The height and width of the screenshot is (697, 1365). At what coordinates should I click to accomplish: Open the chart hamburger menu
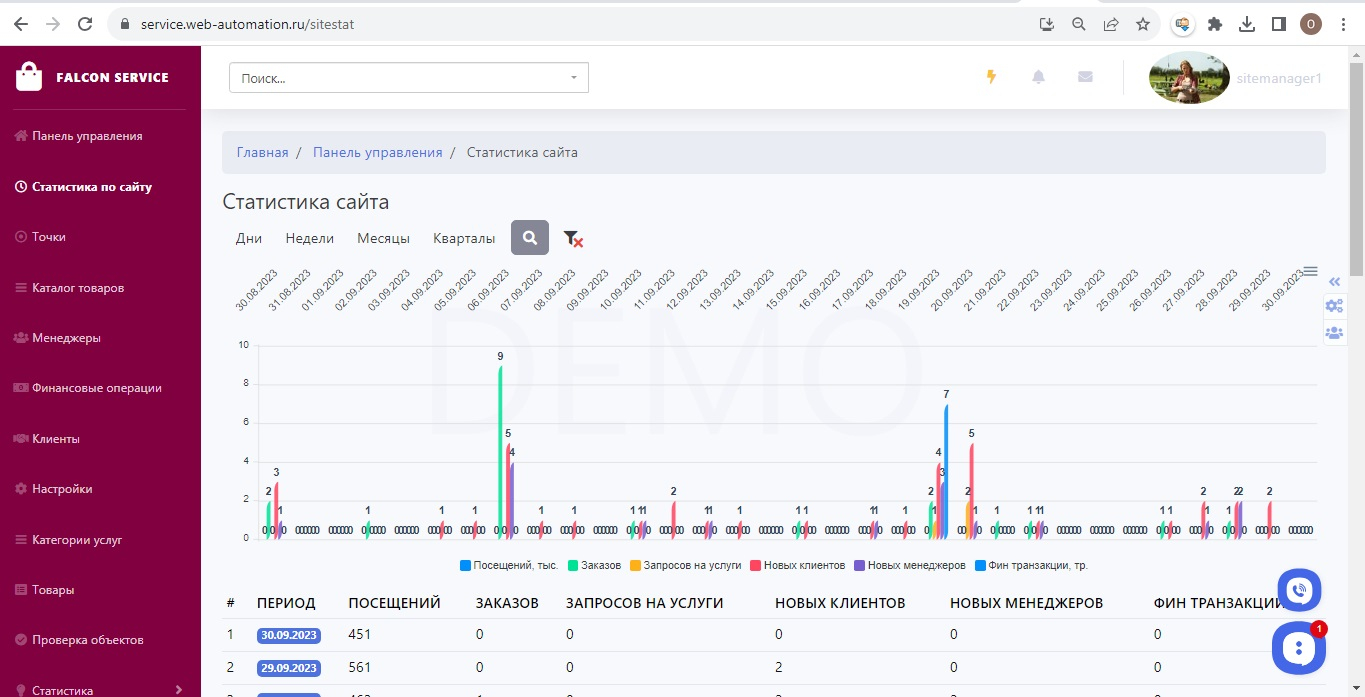pos(1310,271)
